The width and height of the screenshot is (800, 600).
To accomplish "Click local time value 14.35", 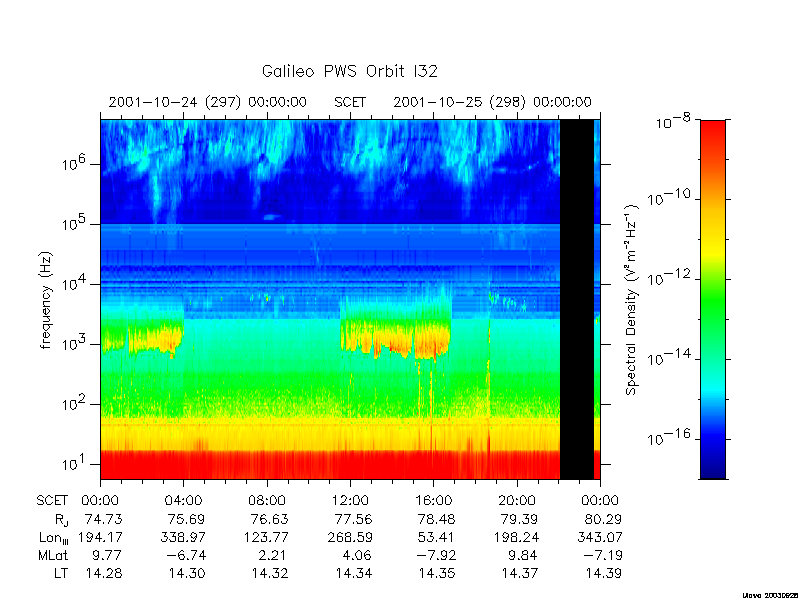I will click(437, 573).
